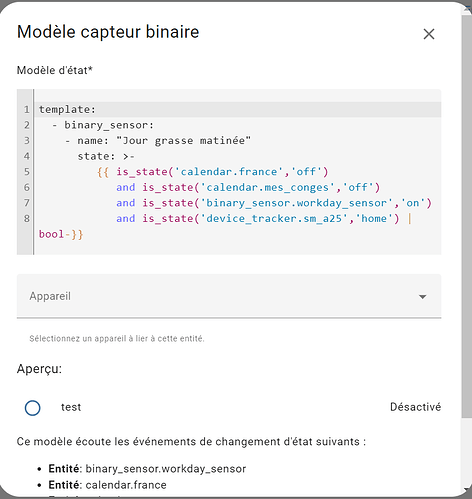Click the device_tracker.sm_a25 code line
472x499 pixels.
click(264, 219)
